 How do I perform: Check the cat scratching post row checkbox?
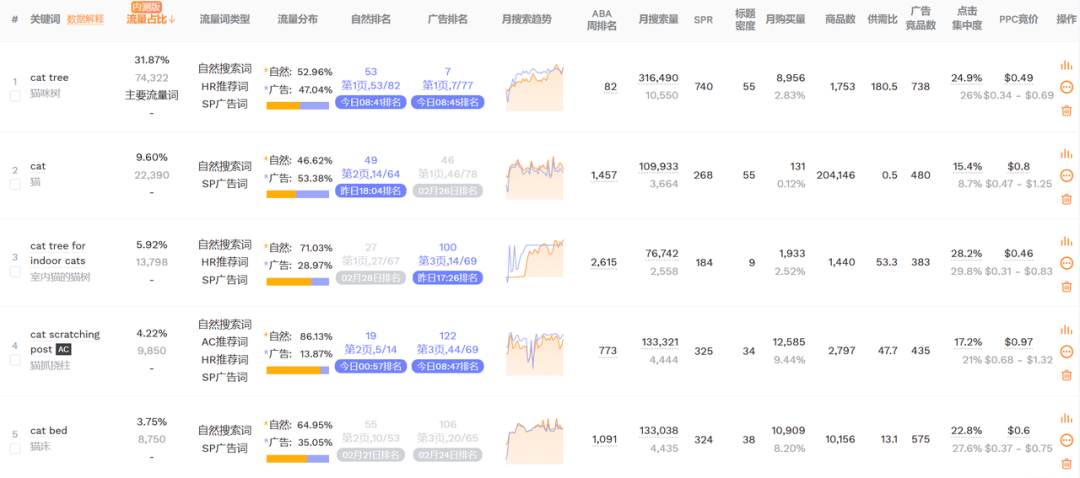click(15, 360)
